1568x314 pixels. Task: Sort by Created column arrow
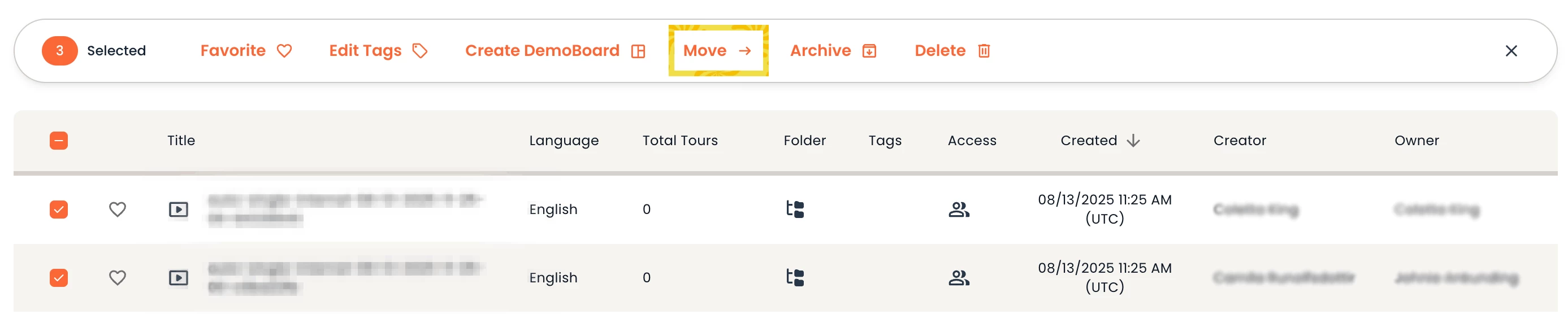(x=1133, y=141)
